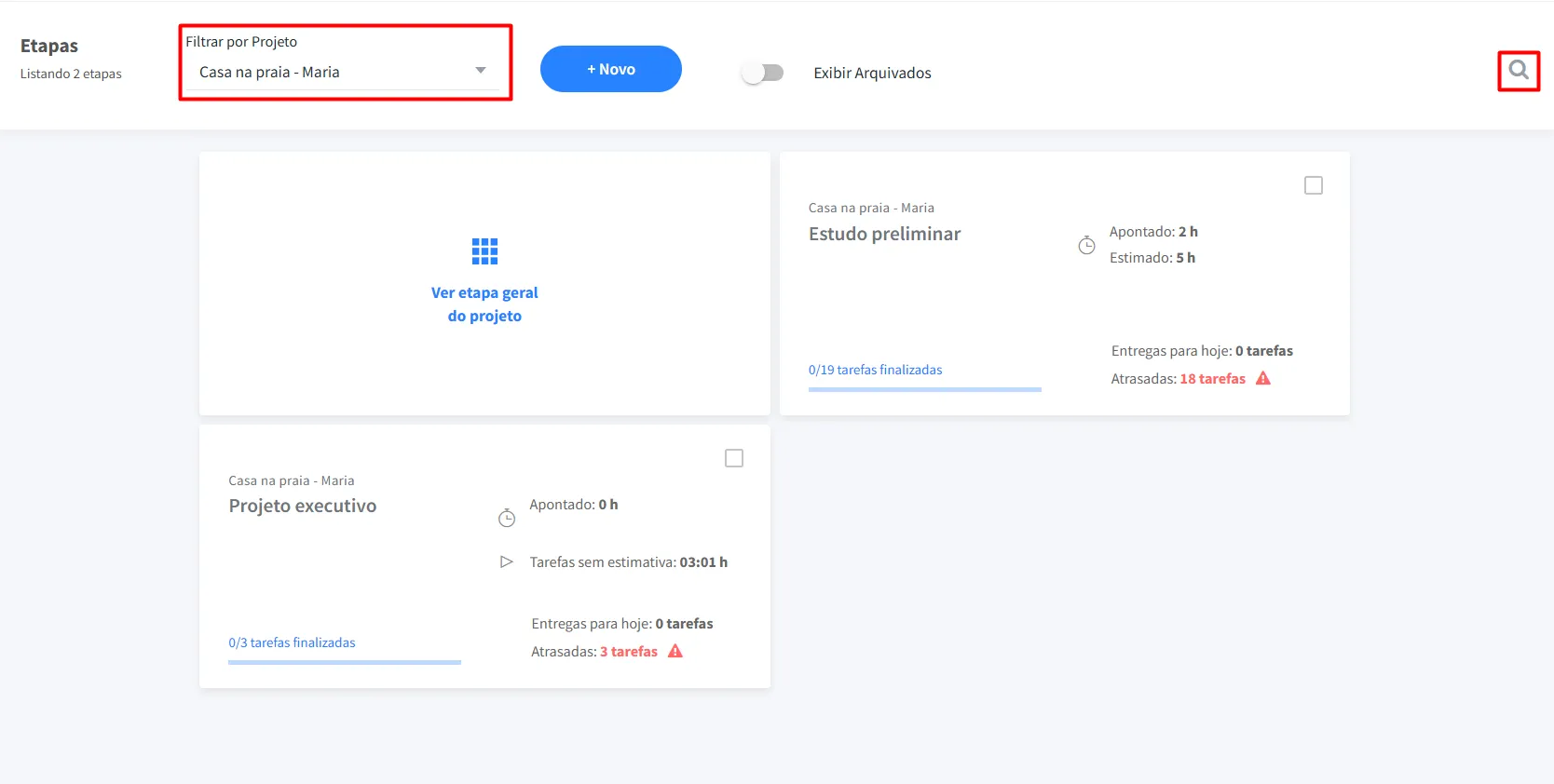This screenshot has height=784, width=1554.
Task: Click Estimado: 5 h value
Action: [1152, 258]
